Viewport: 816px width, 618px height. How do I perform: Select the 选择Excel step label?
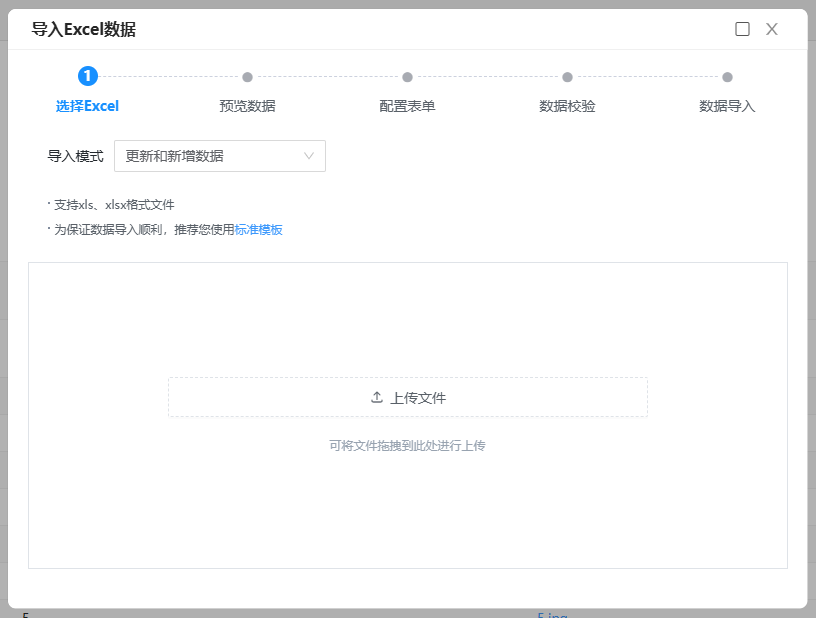tap(87, 106)
